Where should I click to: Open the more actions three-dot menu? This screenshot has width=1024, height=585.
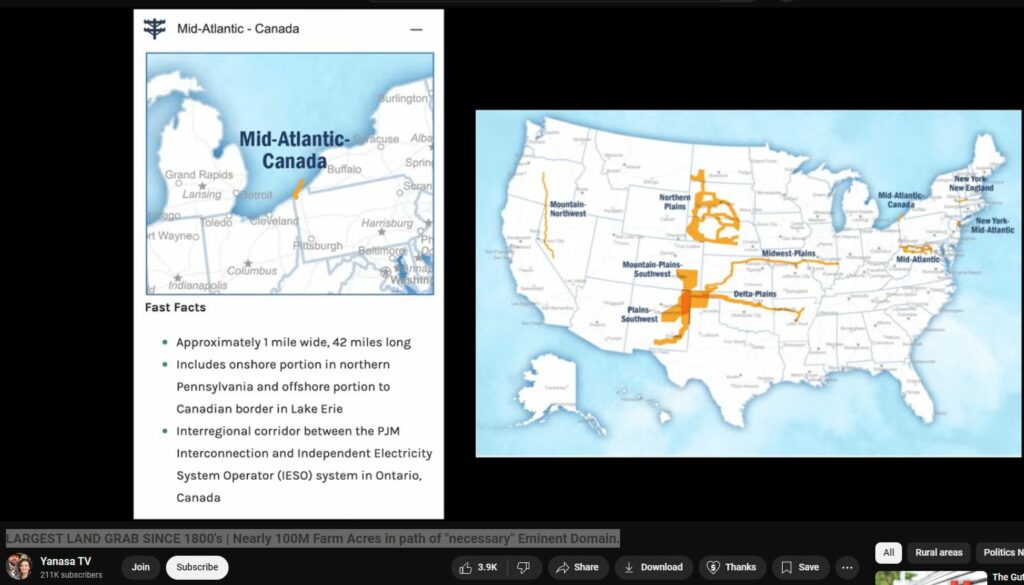click(847, 567)
